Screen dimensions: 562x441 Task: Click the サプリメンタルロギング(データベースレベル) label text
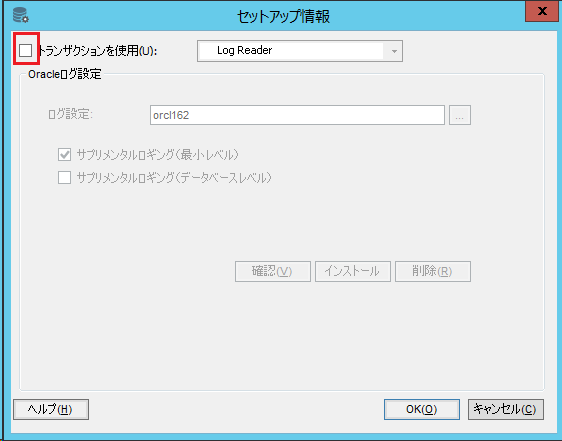coord(174,178)
